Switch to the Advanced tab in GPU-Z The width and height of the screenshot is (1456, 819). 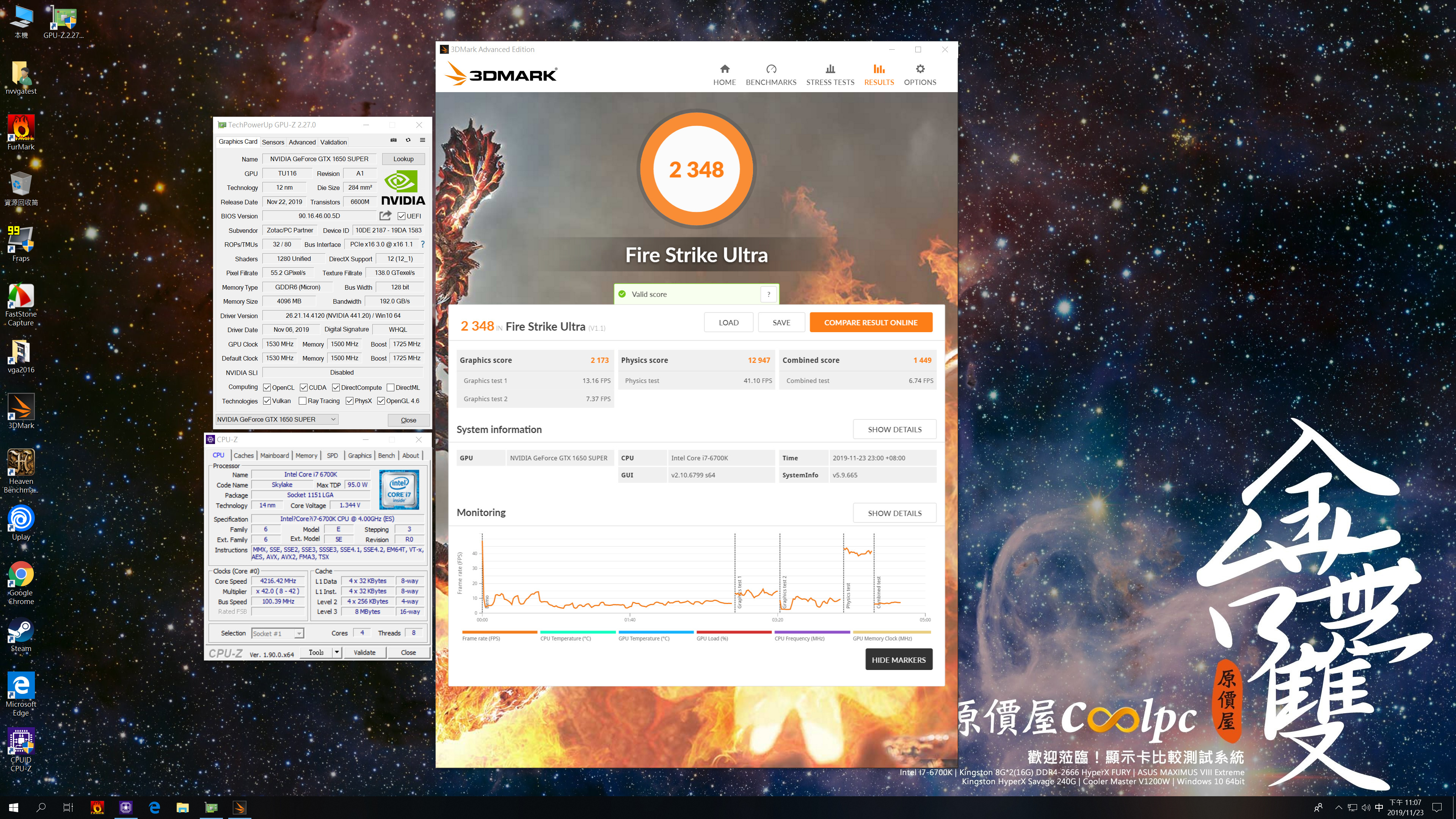(302, 142)
